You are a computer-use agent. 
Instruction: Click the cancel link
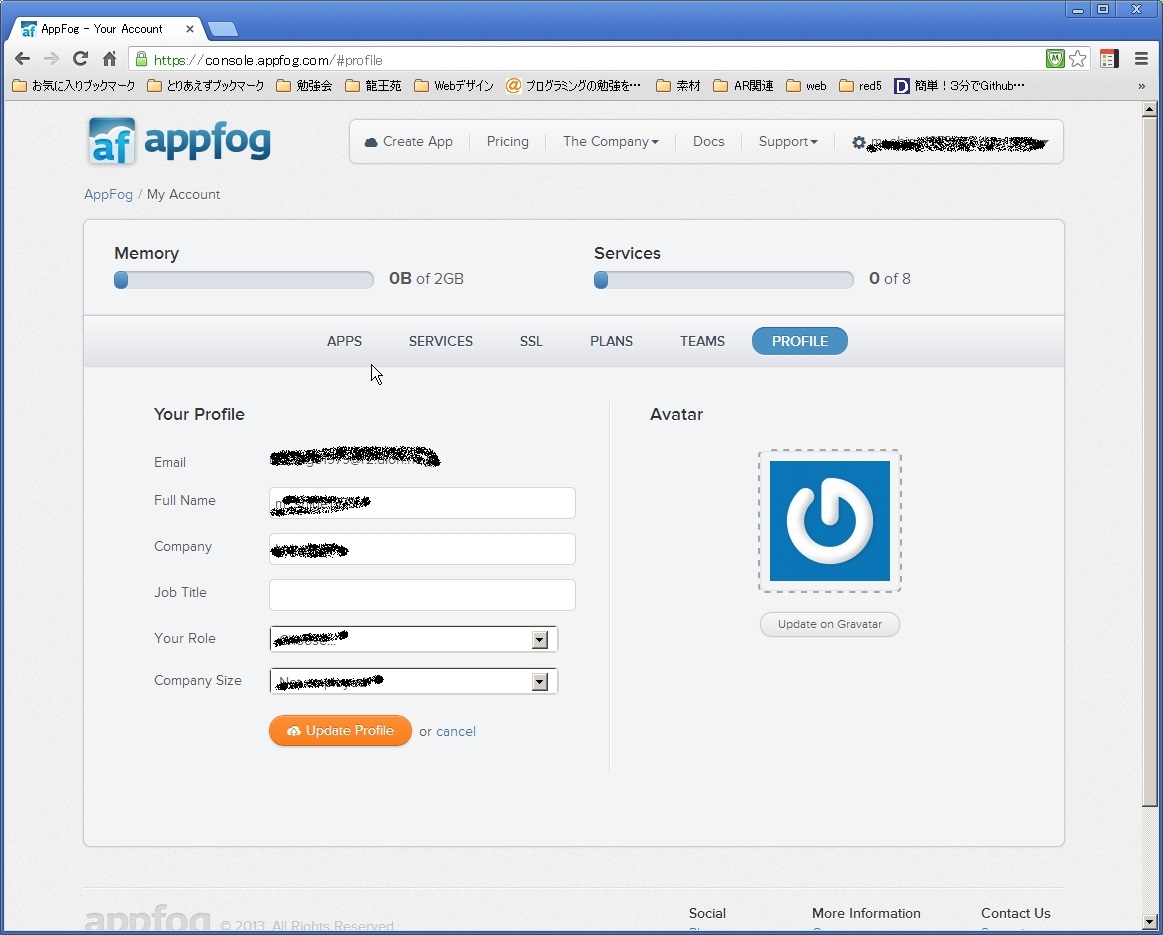click(x=455, y=732)
